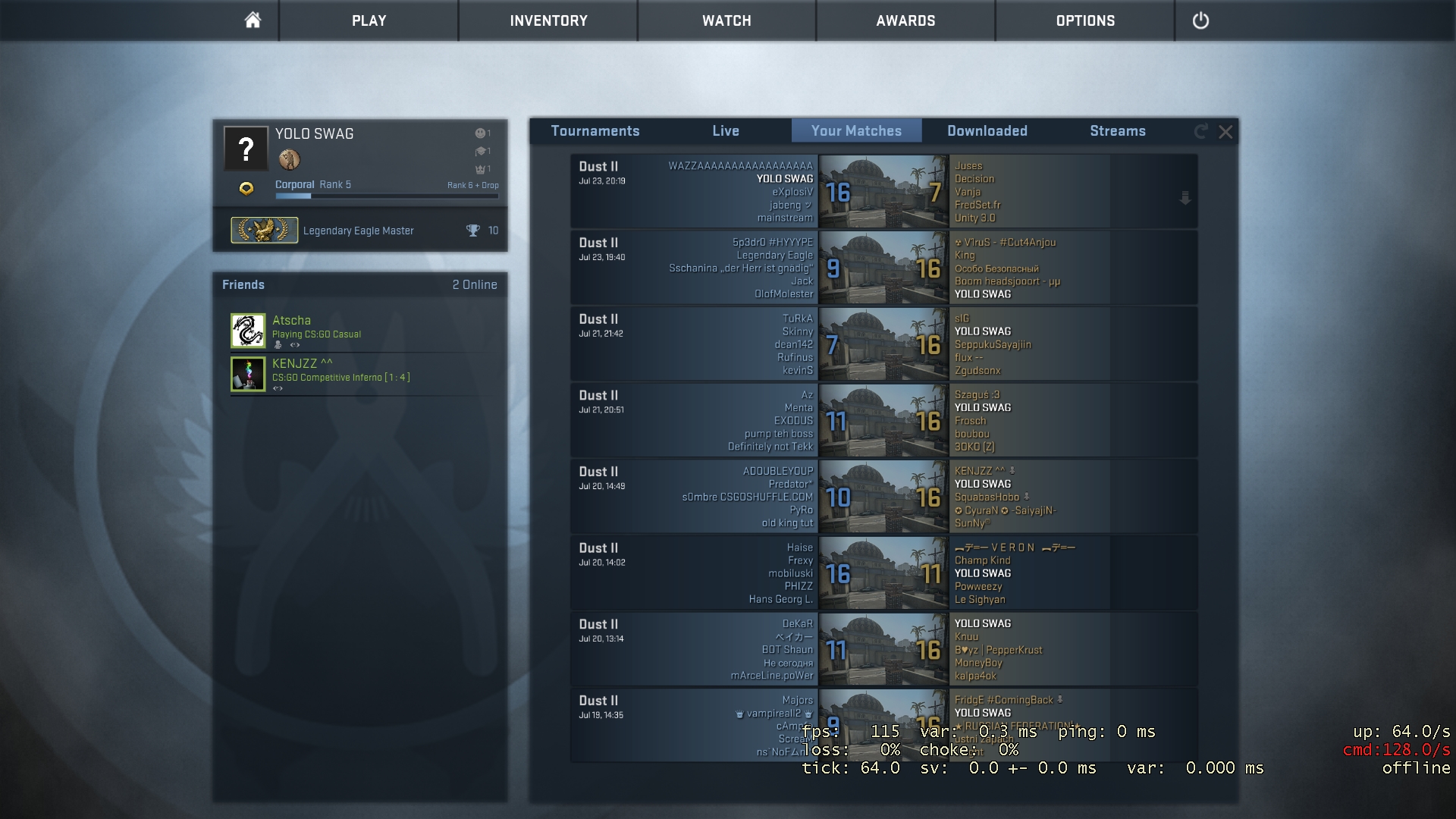
Task: Click player name 'mArceLine.poWer'
Action: (771, 676)
